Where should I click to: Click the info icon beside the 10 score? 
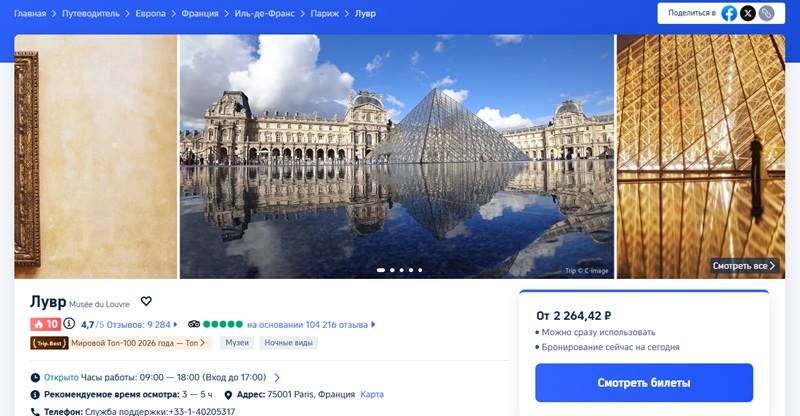point(69,324)
